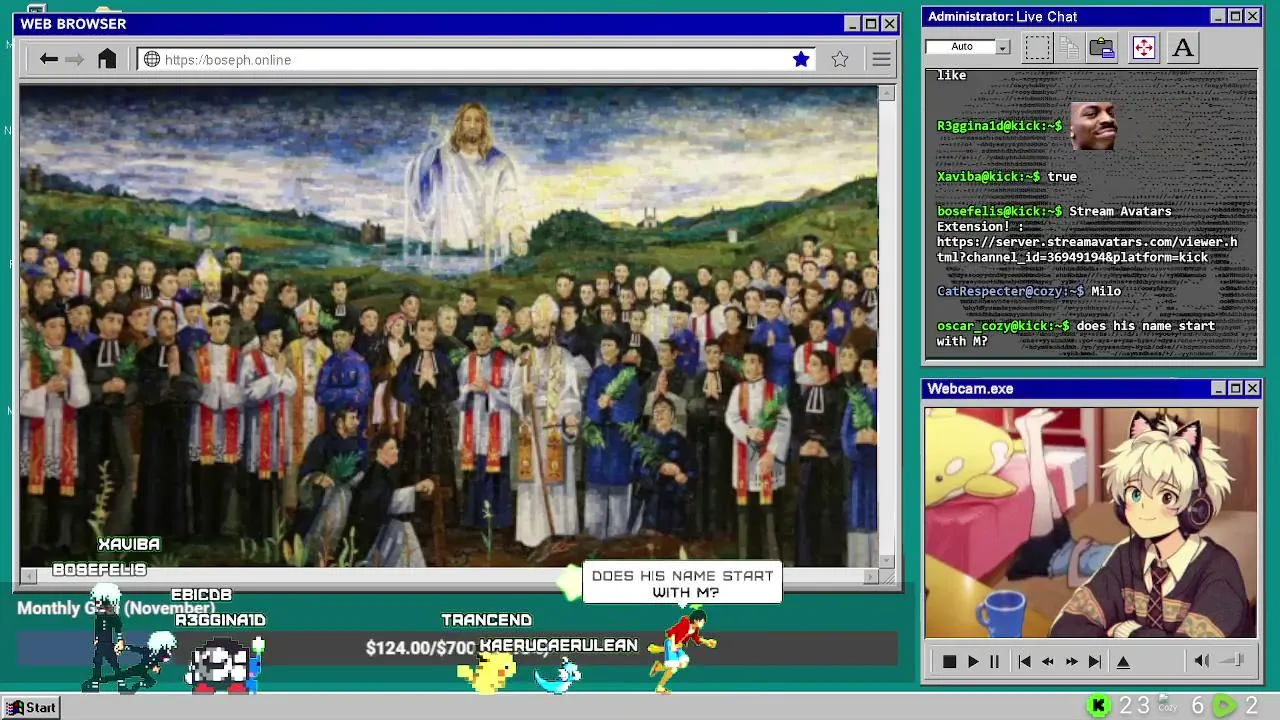1280x720 pixels.
Task: Click the copy icon in Live Chat toolbar
Action: click(x=1069, y=47)
